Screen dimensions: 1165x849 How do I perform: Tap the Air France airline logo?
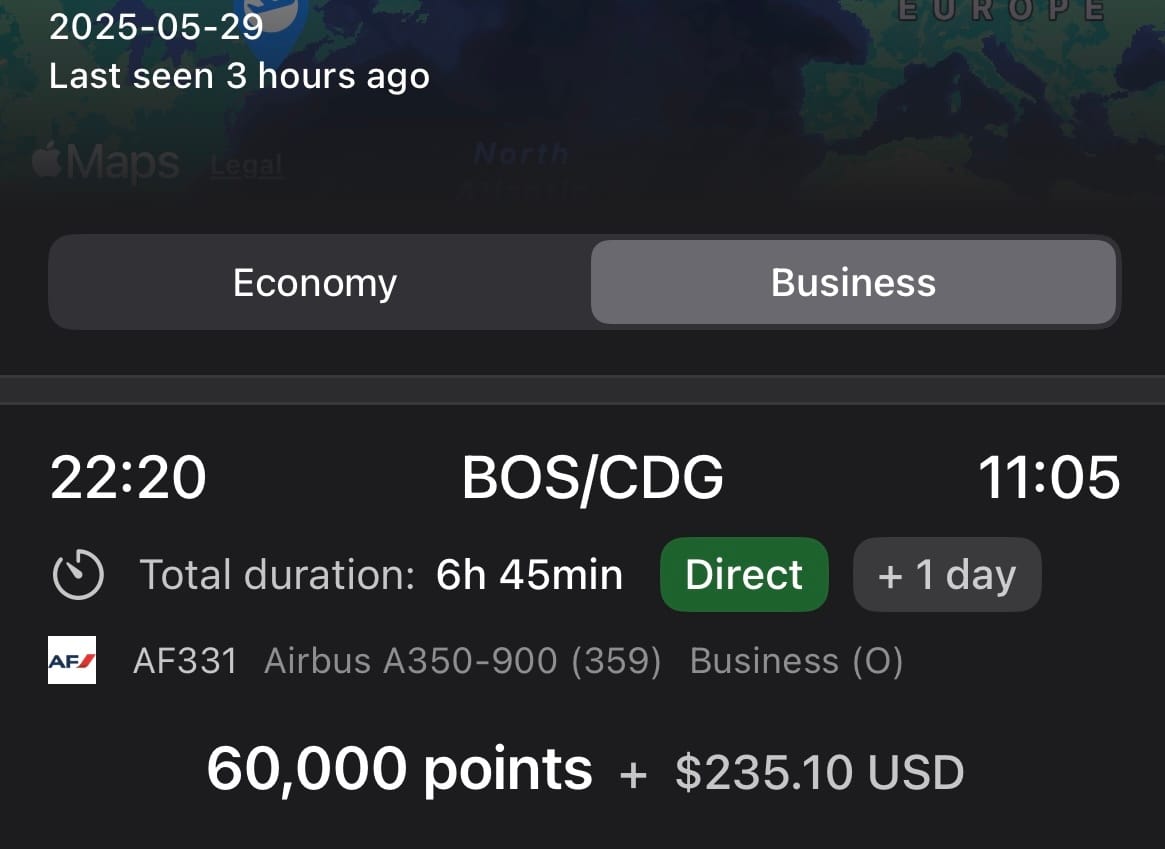point(72,660)
